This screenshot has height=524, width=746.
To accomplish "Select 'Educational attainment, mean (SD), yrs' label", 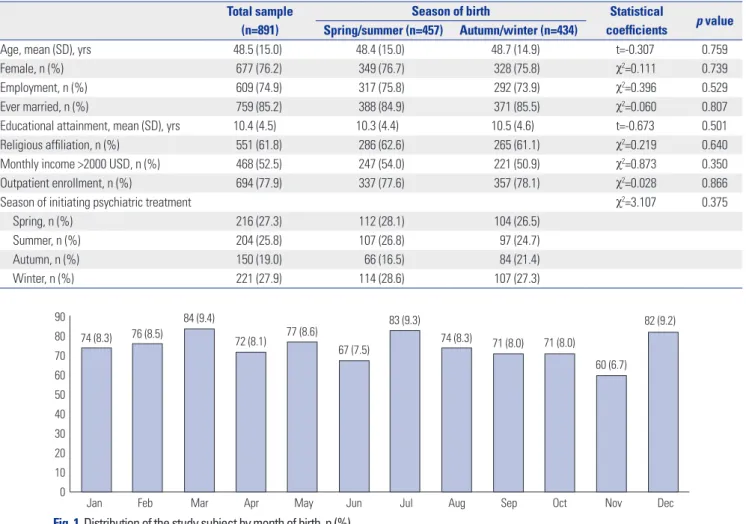I will [x=90, y=126].
